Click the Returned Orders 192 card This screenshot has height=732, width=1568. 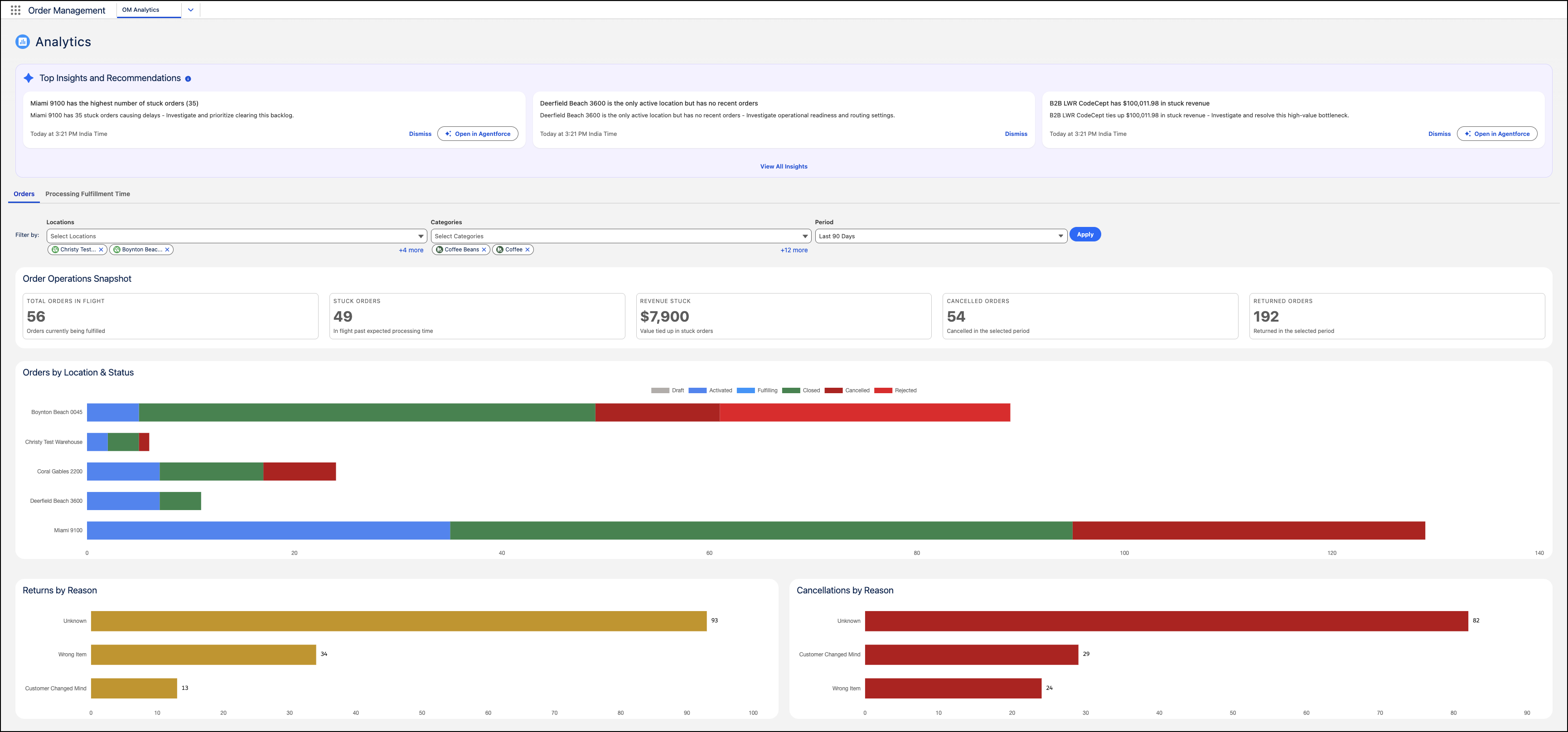pos(1397,317)
